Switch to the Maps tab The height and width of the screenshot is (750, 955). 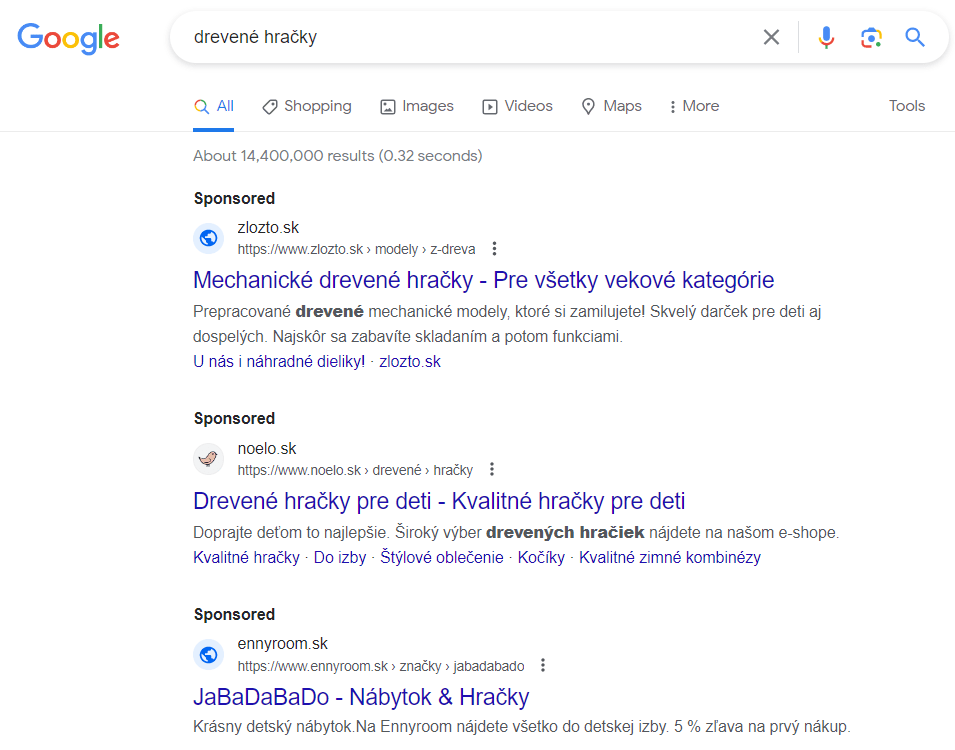click(611, 107)
